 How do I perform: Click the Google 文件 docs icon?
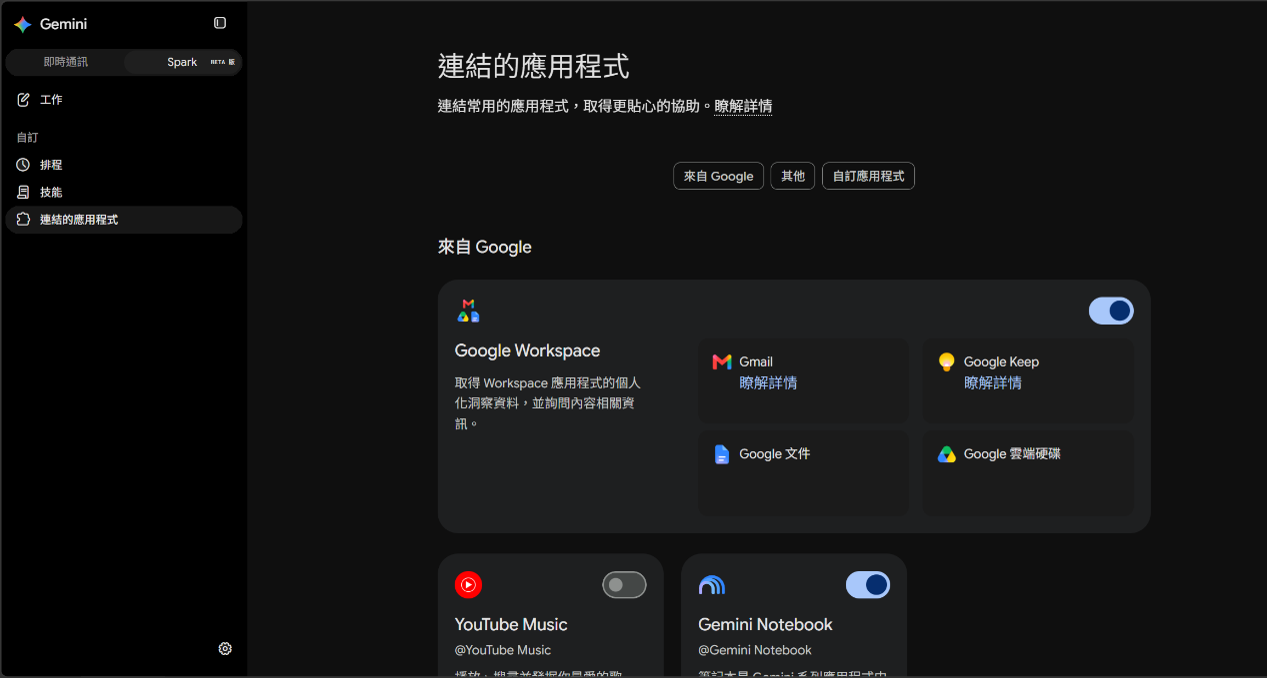[x=722, y=454]
